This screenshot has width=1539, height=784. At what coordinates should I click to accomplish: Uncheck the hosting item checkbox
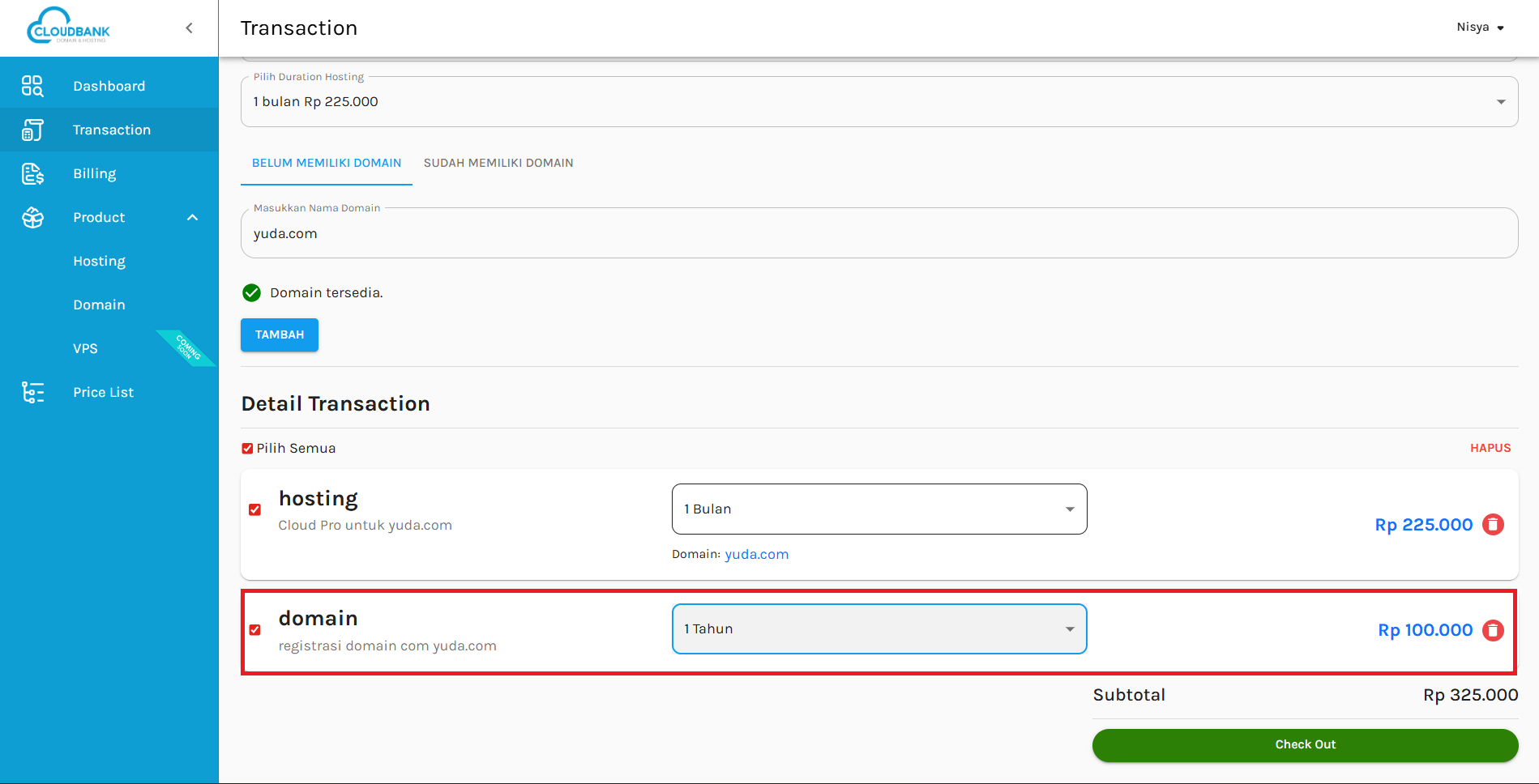[255, 509]
